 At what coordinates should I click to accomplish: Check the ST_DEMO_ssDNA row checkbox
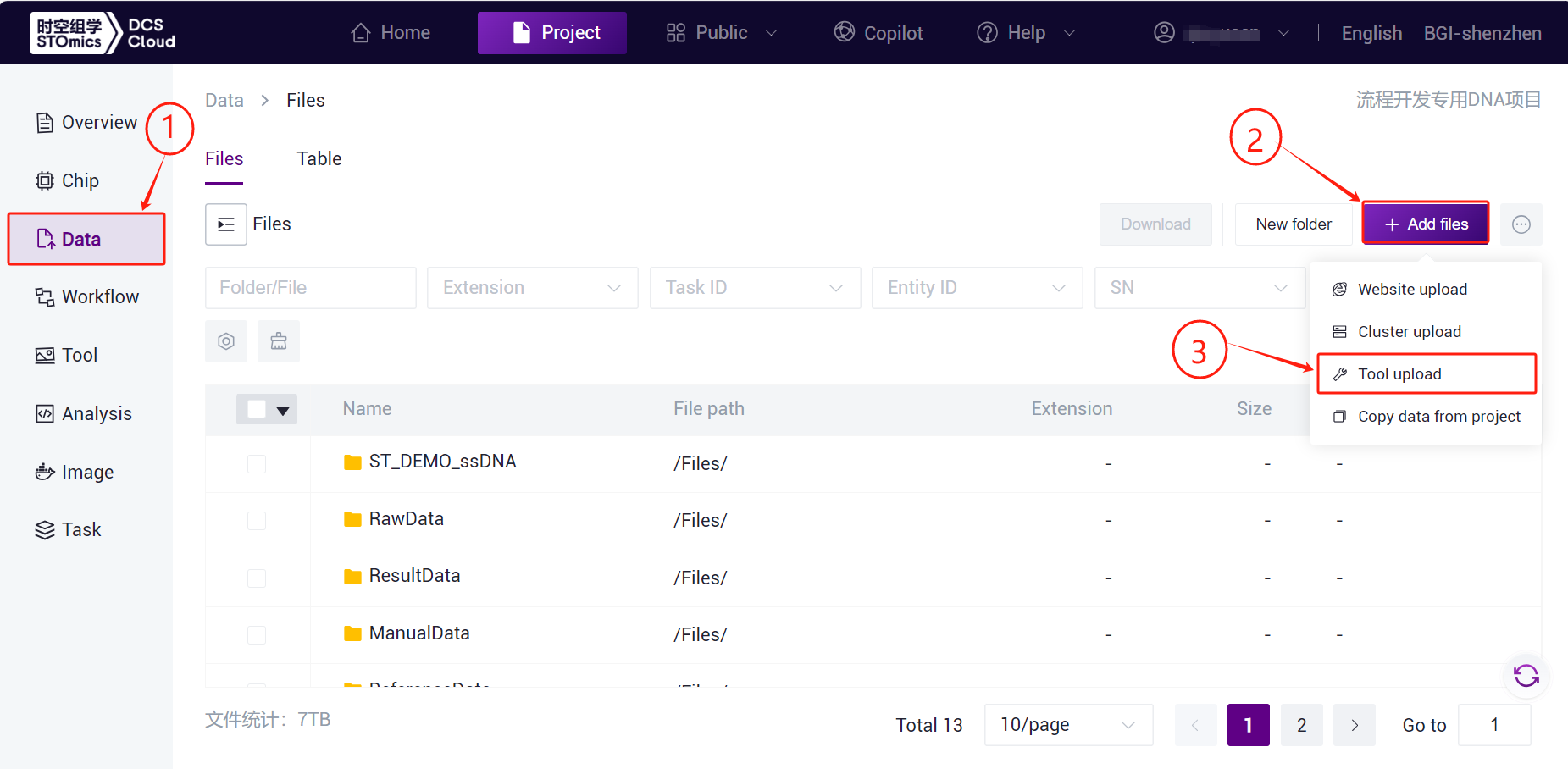click(257, 463)
